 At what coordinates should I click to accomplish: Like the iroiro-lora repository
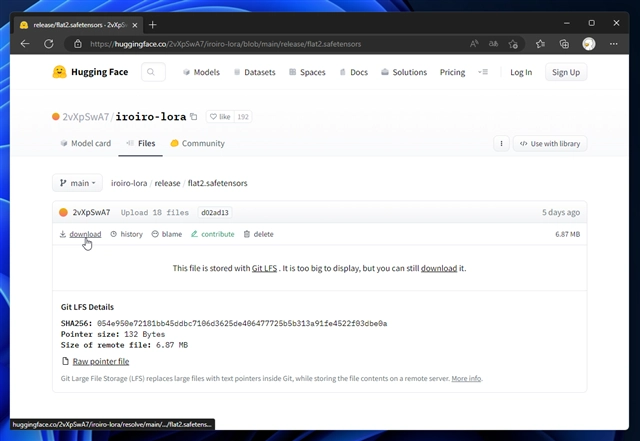click(220, 117)
